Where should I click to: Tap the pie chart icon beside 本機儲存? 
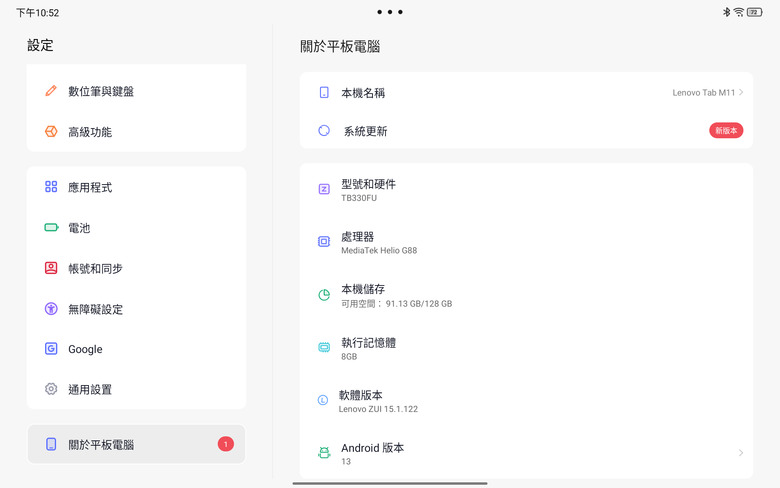324,295
